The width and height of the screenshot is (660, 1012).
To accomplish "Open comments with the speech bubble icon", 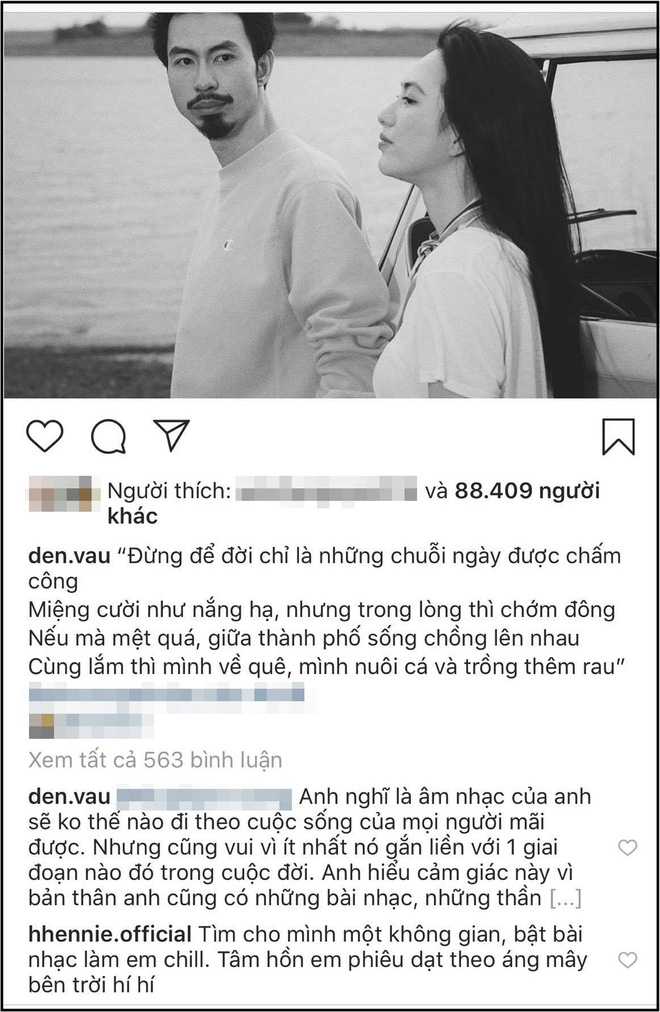I will point(108,437).
